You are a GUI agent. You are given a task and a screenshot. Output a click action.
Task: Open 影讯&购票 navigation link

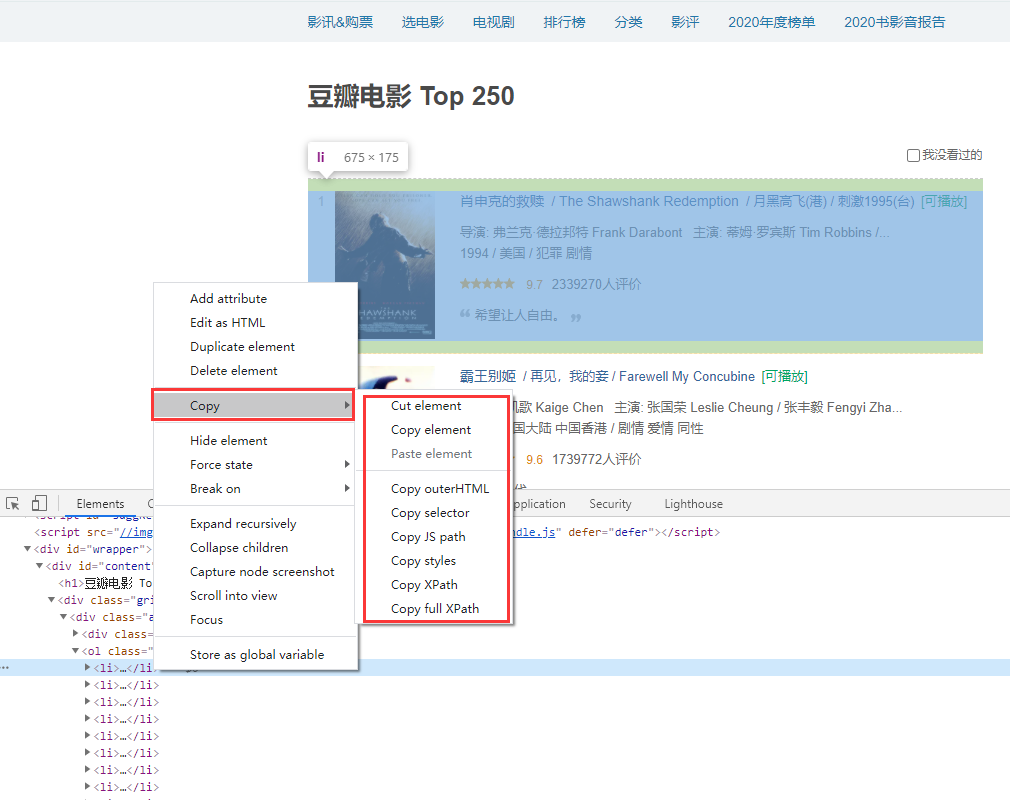(x=340, y=22)
